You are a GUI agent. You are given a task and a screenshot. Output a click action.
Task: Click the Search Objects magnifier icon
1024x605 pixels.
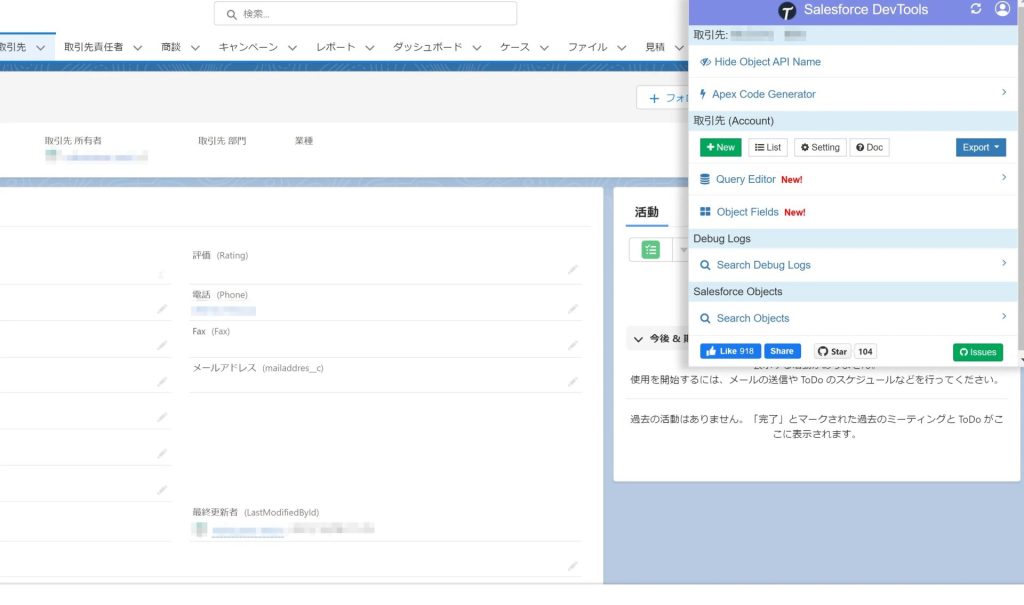pos(705,319)
